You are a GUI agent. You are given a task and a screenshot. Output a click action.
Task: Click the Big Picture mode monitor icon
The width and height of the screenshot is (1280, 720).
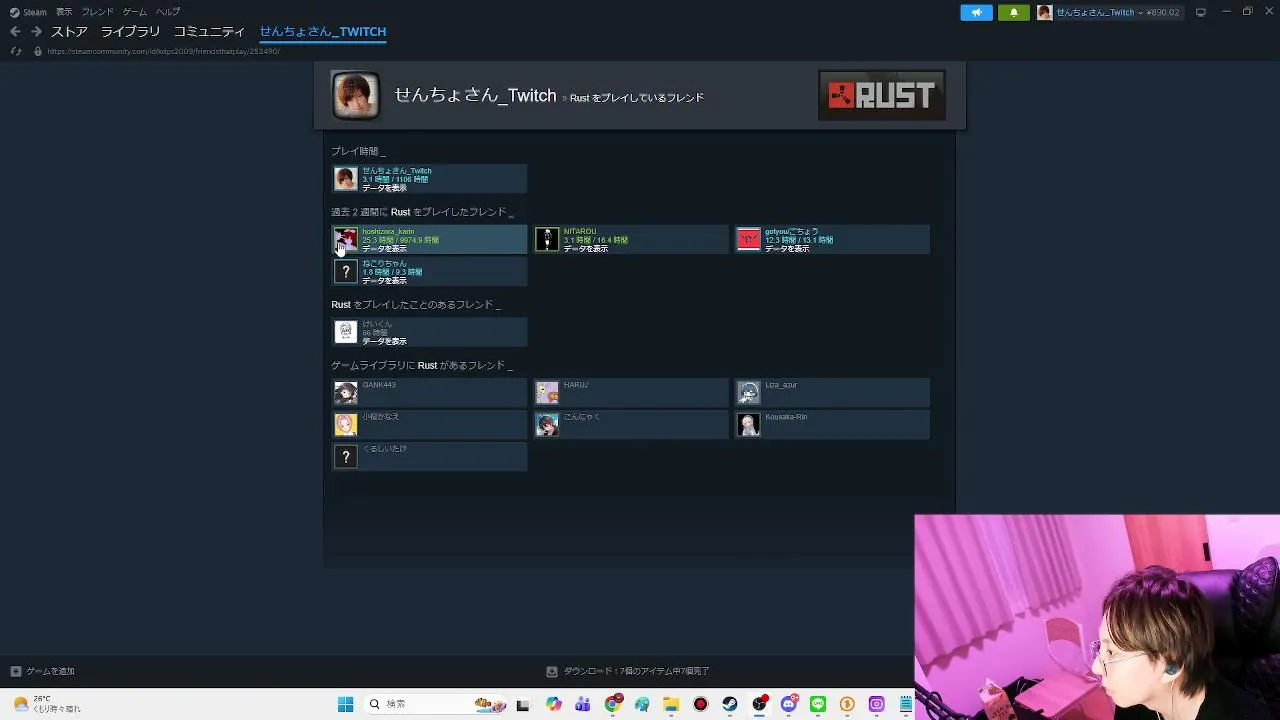tap(1201, 12)
